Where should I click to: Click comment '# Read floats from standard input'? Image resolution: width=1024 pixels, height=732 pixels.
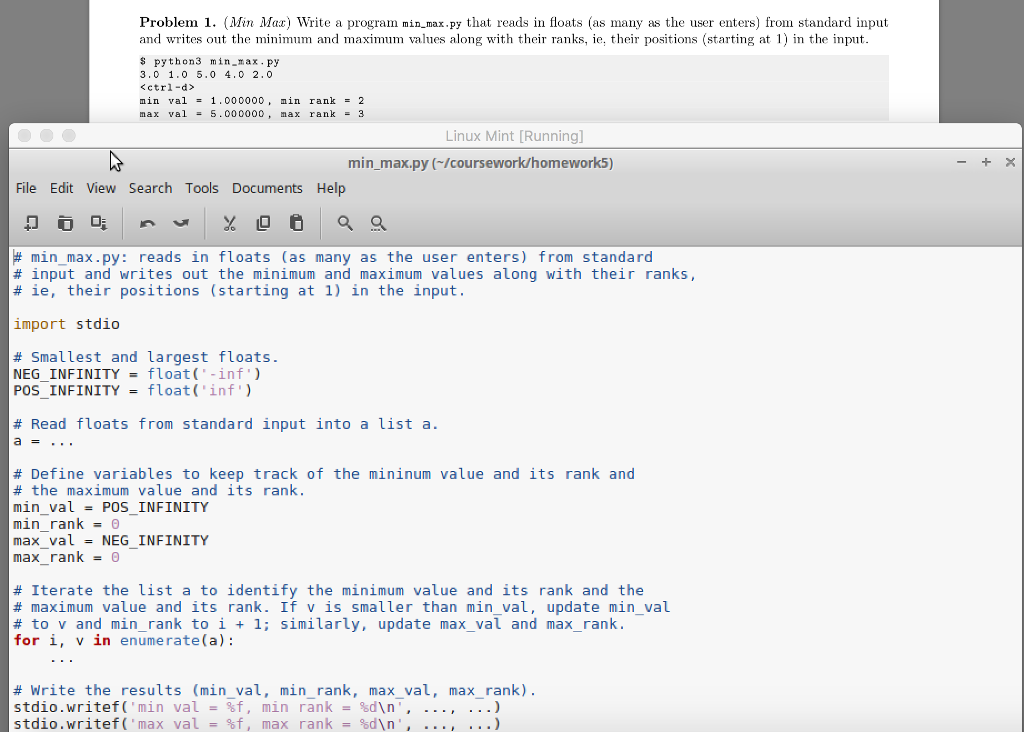point(226,424)
